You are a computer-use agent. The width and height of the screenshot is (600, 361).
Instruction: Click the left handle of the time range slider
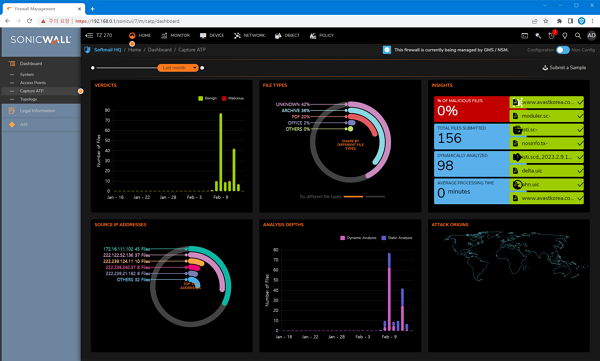[x=93, y=68]
